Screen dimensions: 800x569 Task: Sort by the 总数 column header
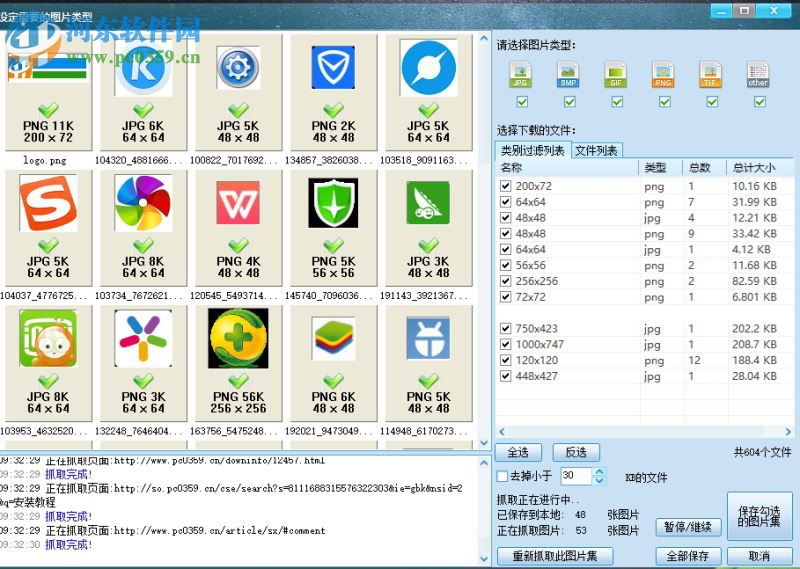click(x=705, y=167)
